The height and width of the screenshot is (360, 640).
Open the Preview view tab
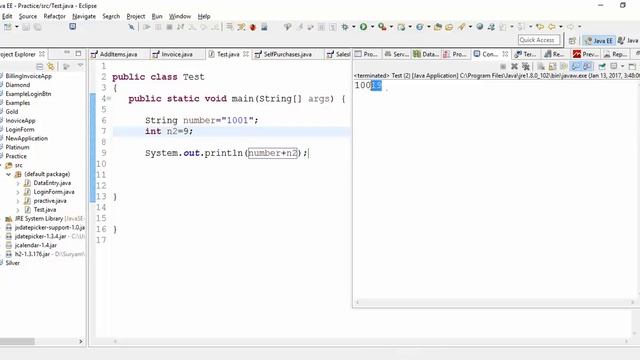coord(586,54)
